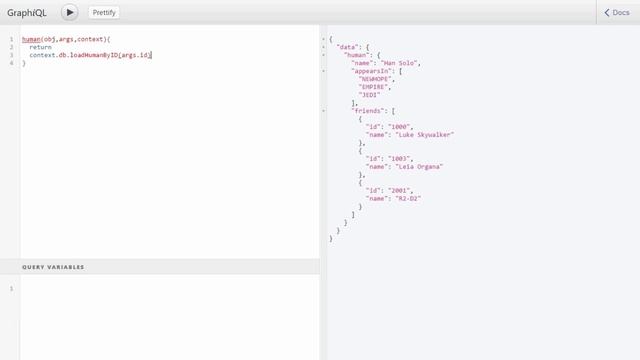The image size is (640, 360).
Task: Click the closing brace on line 4
Action: (x=24, y=63)
